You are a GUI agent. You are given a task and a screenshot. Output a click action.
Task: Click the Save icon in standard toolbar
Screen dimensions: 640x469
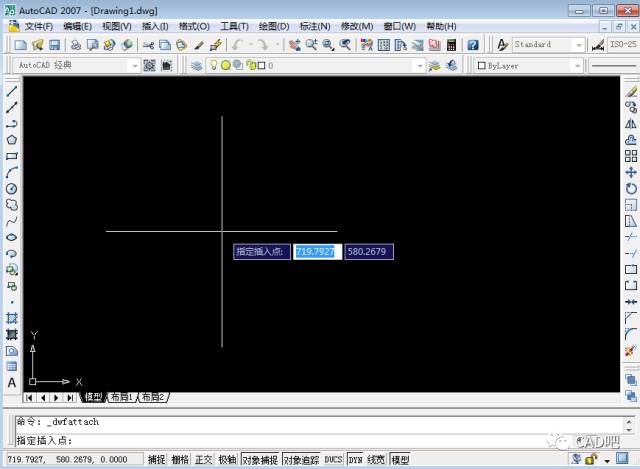coord(54,45)
